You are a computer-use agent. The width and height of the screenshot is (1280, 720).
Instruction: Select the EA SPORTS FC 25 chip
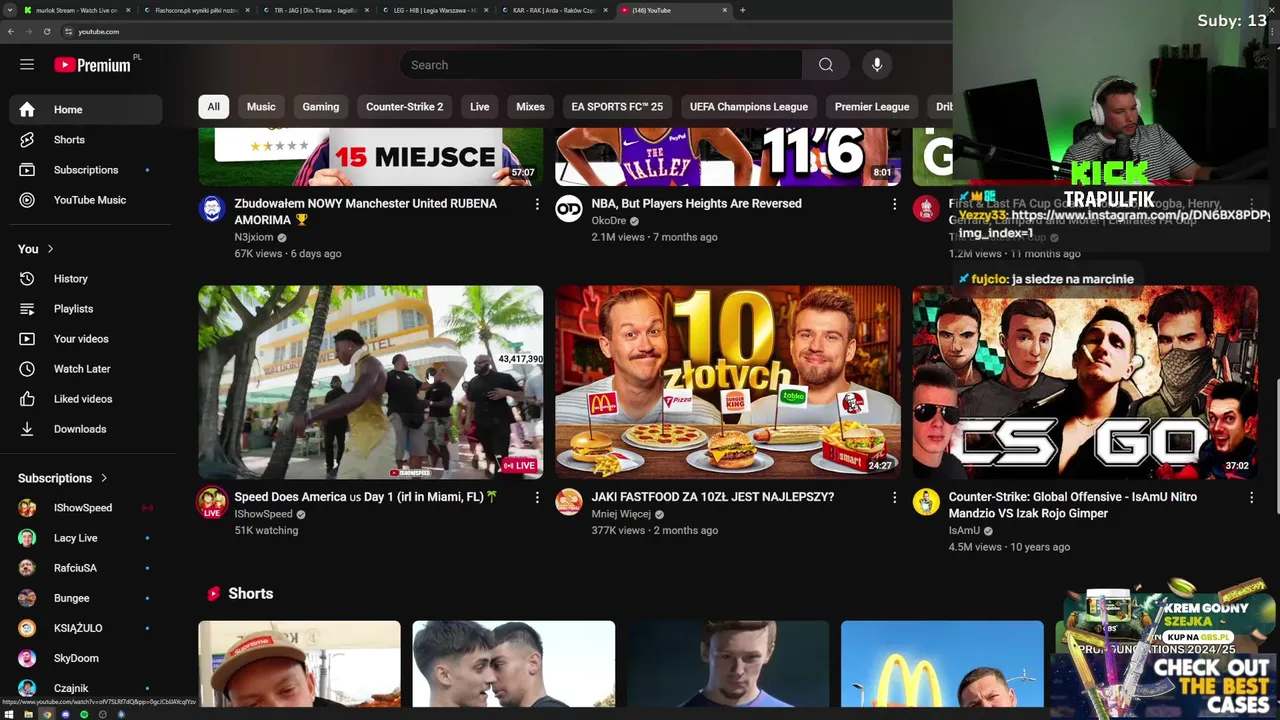pos(617,107)
